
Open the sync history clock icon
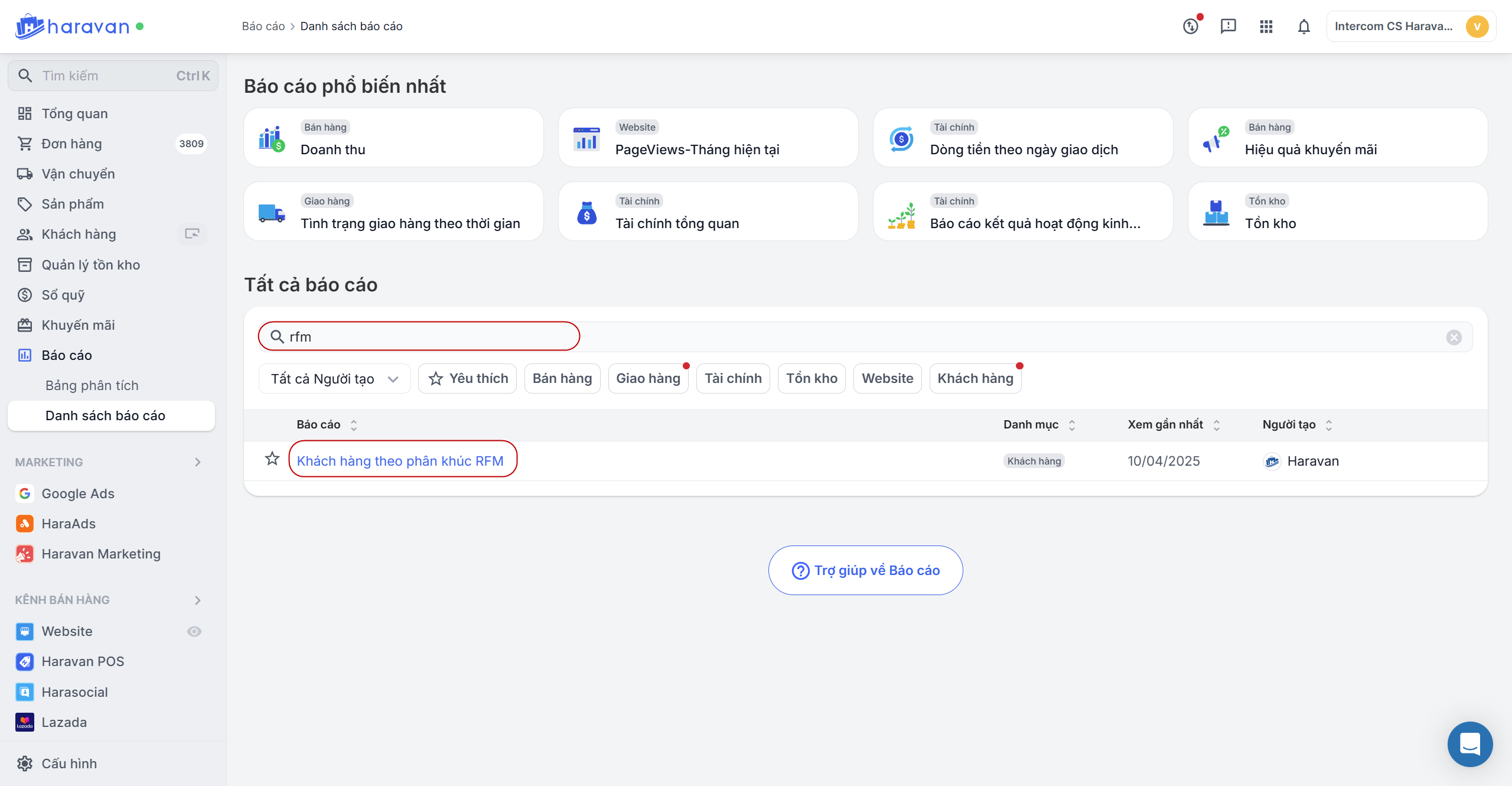point(1190,27)
